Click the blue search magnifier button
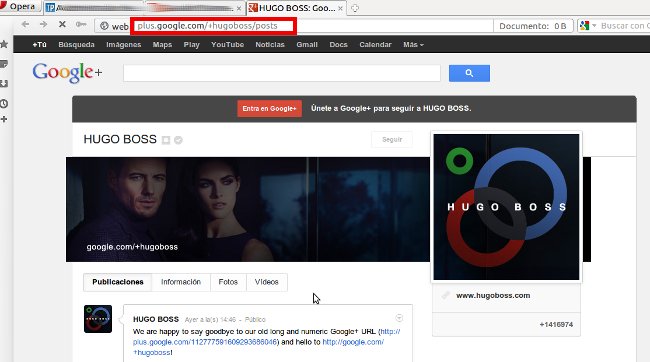This screenshot has height=362, width=650. pyautogui.click(x=469, y=73)
